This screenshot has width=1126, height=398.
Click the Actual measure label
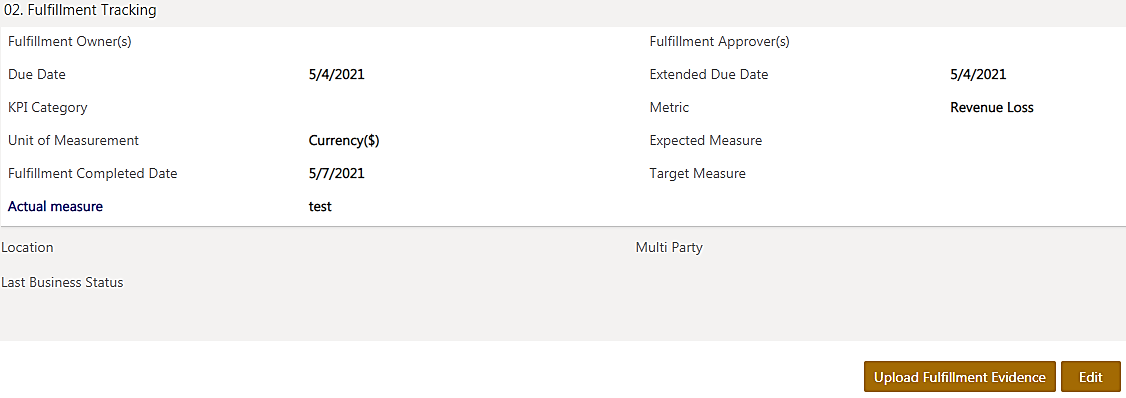(55, 207)
